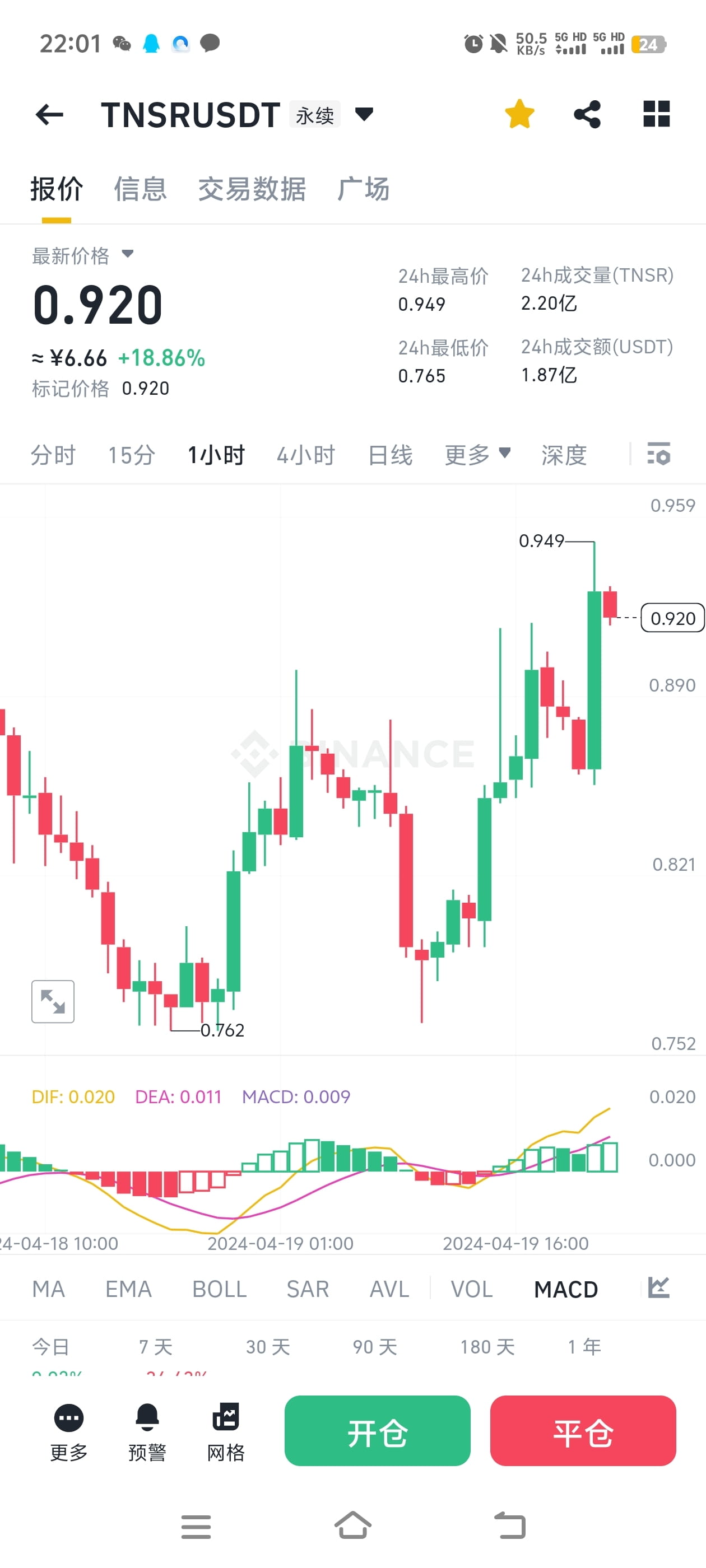Expand the 最新价格 price dropdown
Image resolution: width=706 pixels, height=1568 pixels.
pos(128,256)
